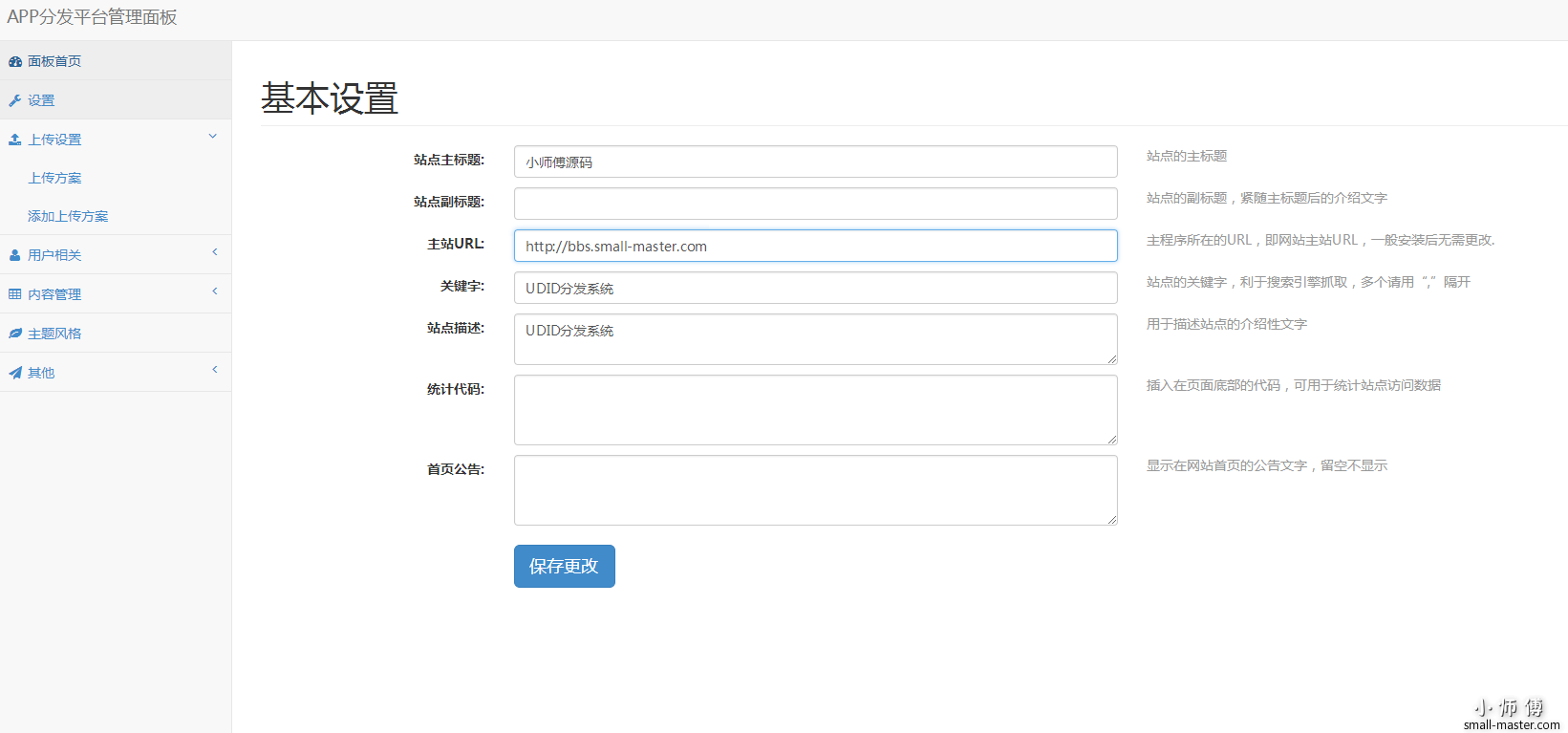Click the 基本设置 page heading
The height and width of the screenshot is (733, 1568).
click(x=330, y=98)
